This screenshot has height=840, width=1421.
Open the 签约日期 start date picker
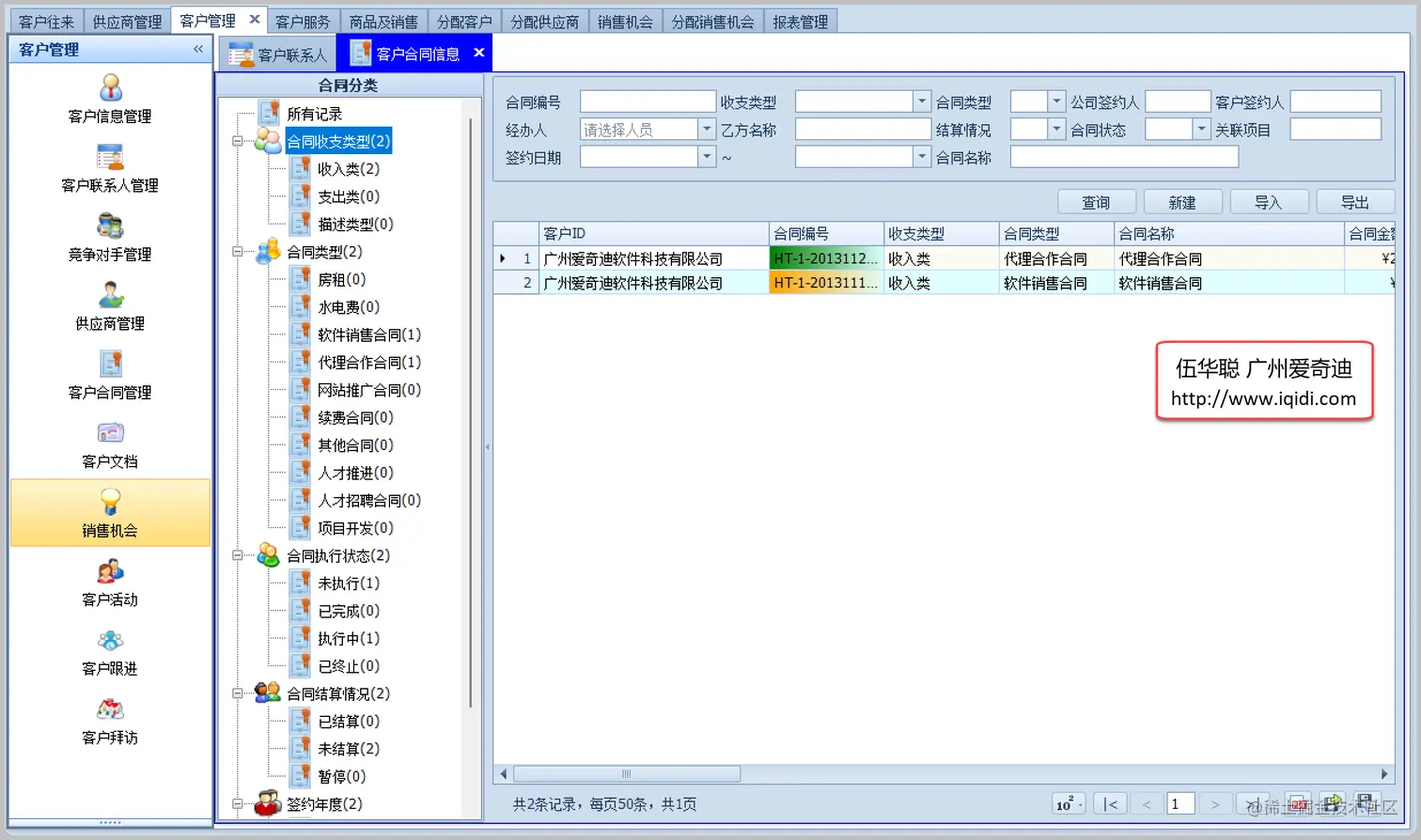click(x=707, y=157)
